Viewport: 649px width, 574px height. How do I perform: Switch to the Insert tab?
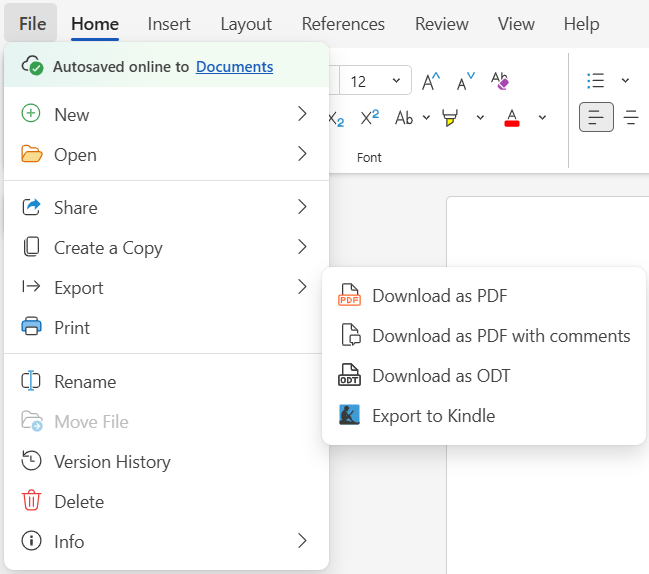169,24
